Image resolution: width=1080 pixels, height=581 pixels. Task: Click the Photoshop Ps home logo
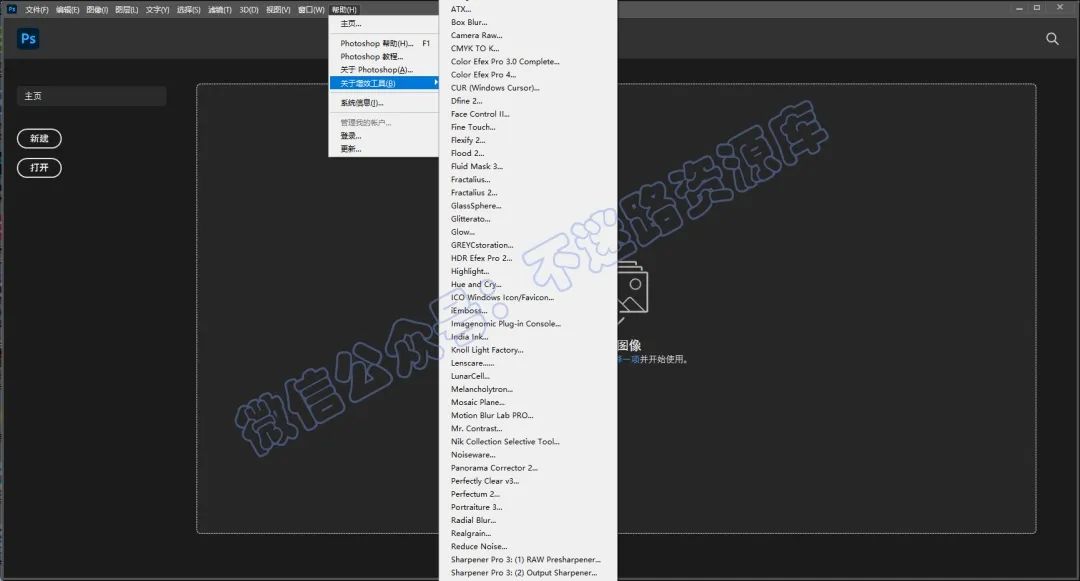tap(28, 39)
